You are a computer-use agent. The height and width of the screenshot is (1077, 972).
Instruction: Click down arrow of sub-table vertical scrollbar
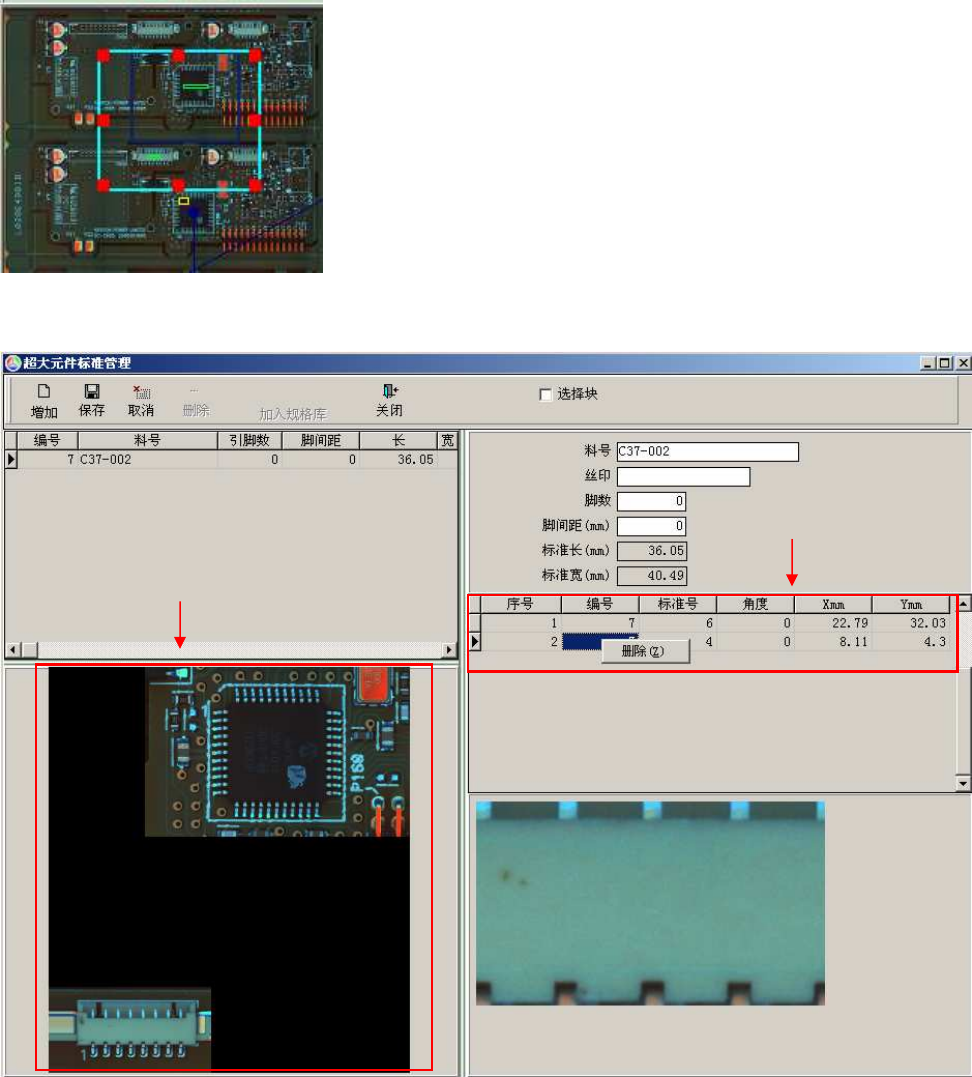pyautogui.click(x=964, y=783)
